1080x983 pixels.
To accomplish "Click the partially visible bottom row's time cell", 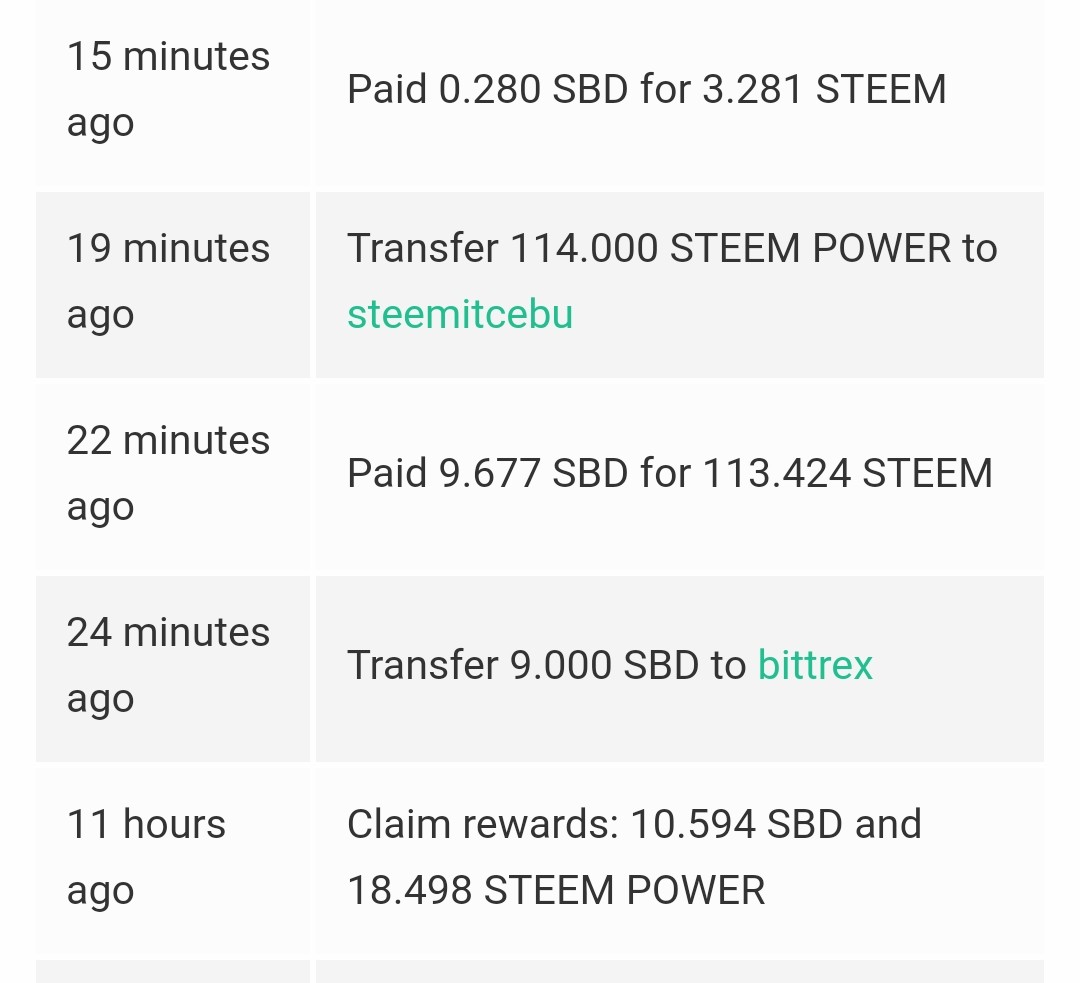I will (172, 971).
